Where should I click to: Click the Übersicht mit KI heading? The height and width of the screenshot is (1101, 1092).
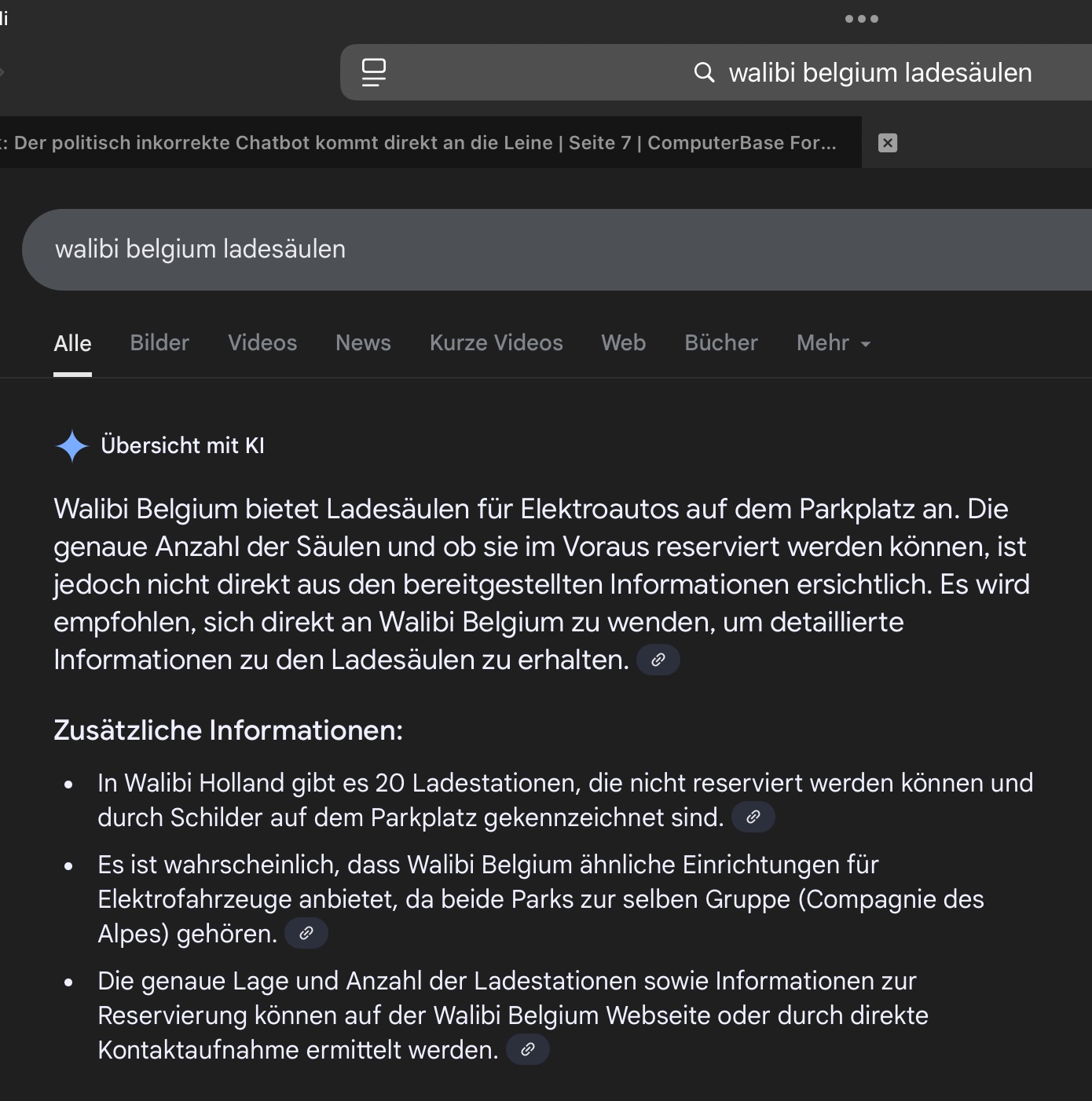(x=182, y=445)
